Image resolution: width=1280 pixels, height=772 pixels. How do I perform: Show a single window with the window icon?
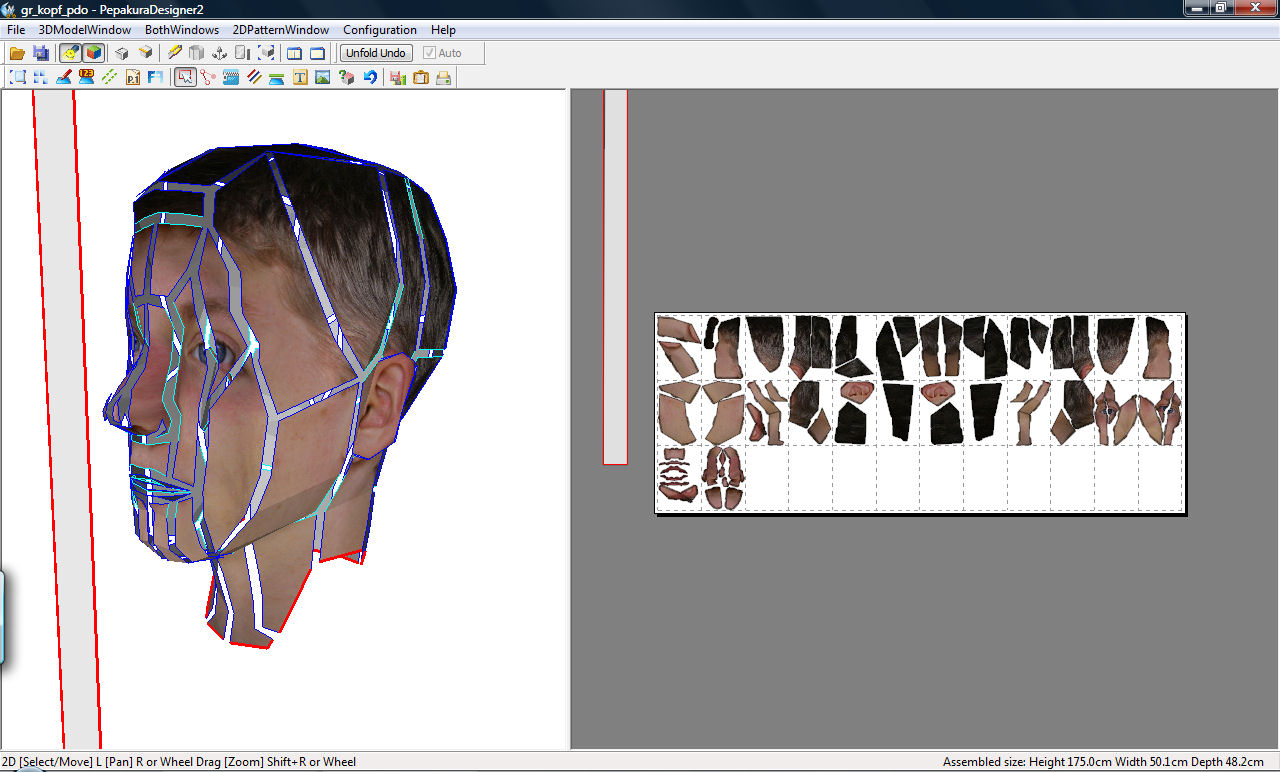coord(318,53)
